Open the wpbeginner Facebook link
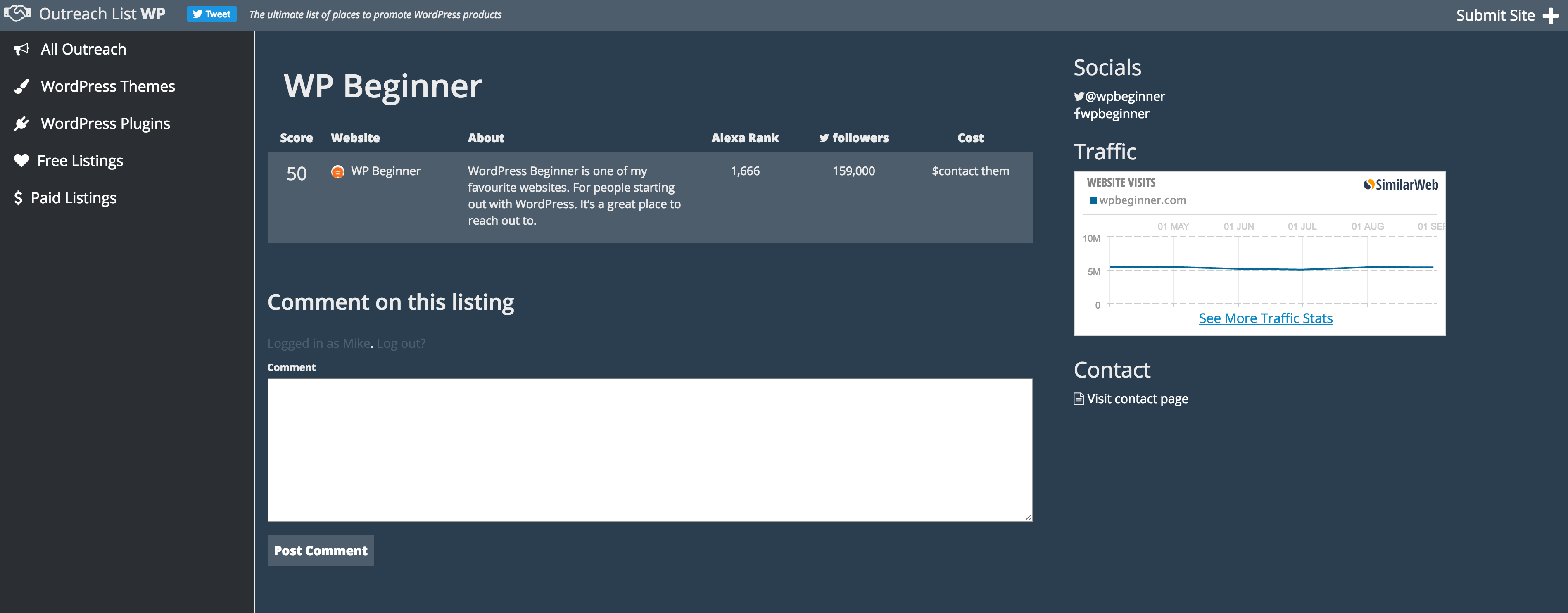The width and height of the screenshot is (1568, 613). (x=1114, y=114)
